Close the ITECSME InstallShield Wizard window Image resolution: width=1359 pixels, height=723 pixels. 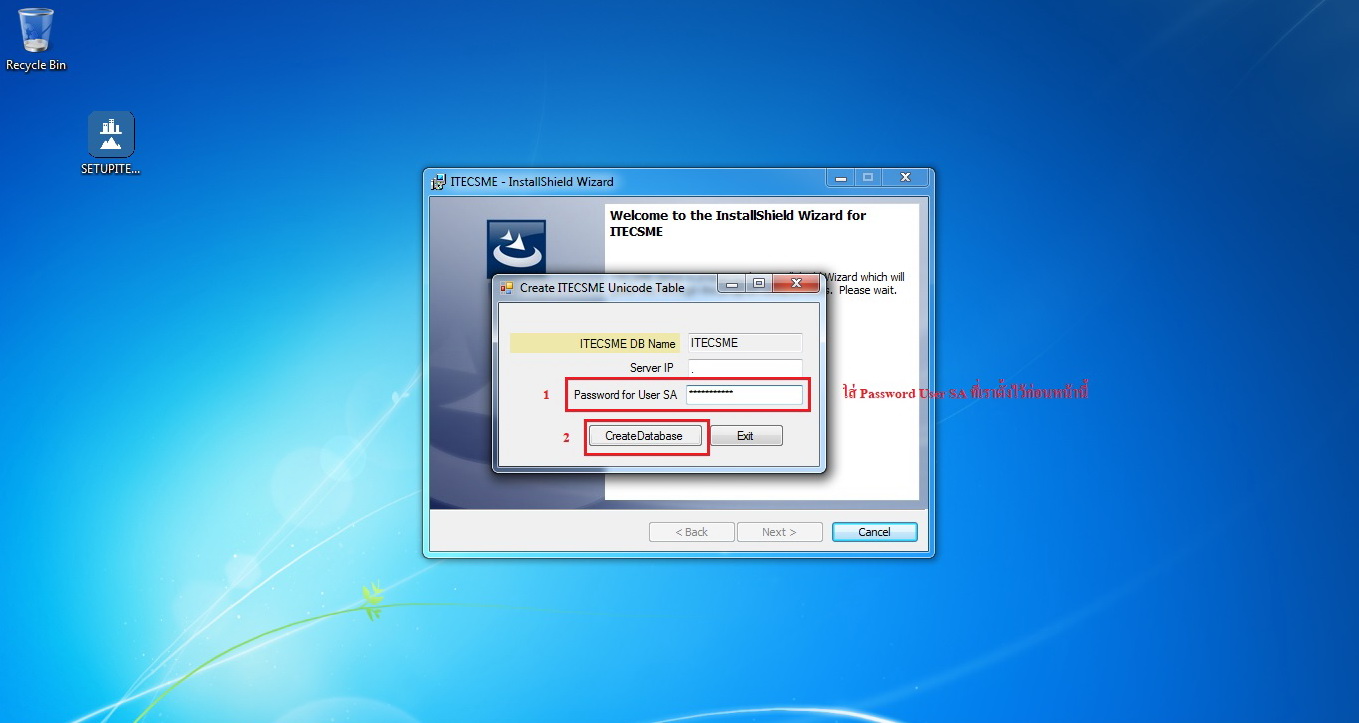905,177
